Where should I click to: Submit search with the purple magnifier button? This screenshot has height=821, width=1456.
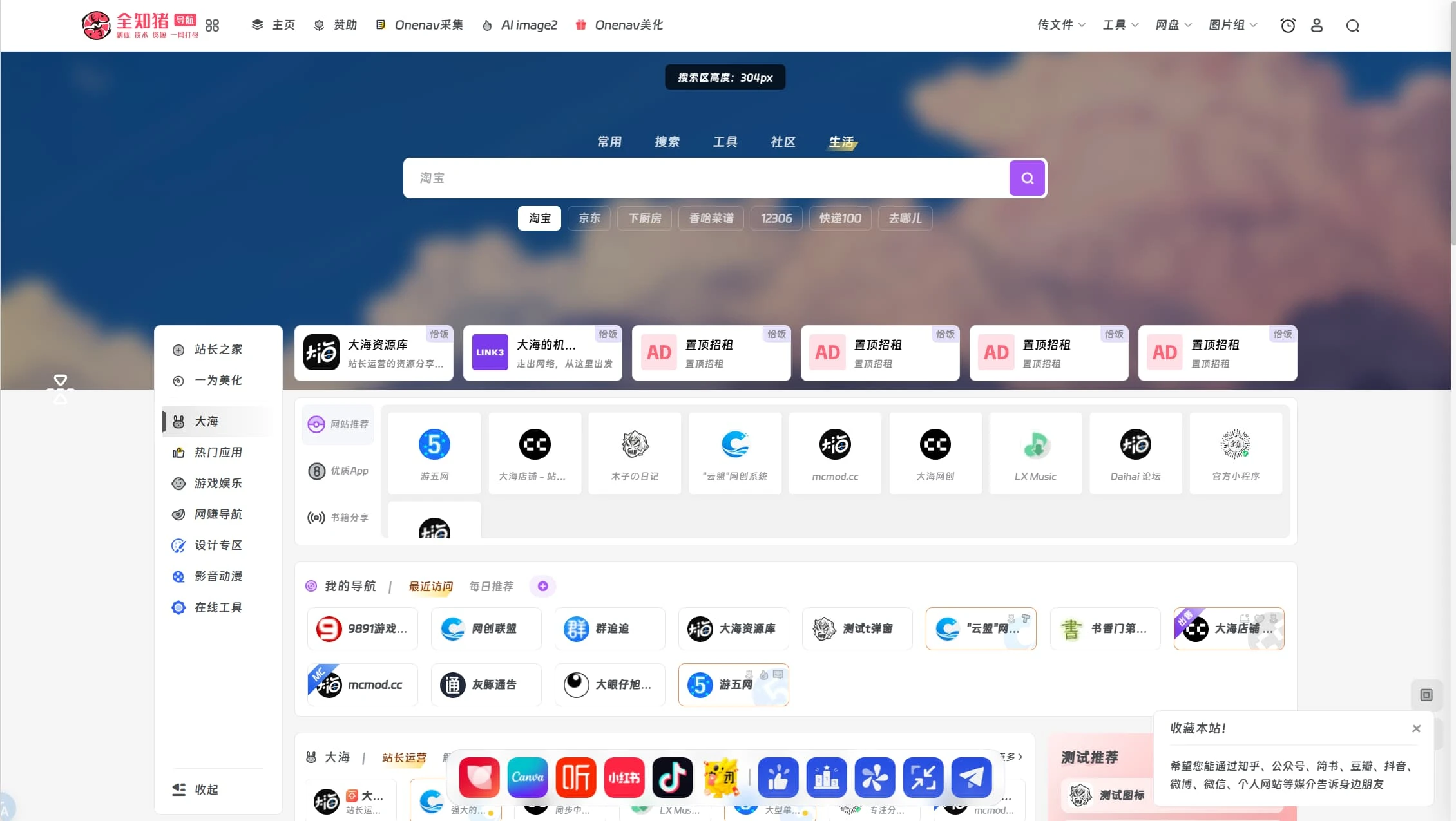coord(1027,178)
